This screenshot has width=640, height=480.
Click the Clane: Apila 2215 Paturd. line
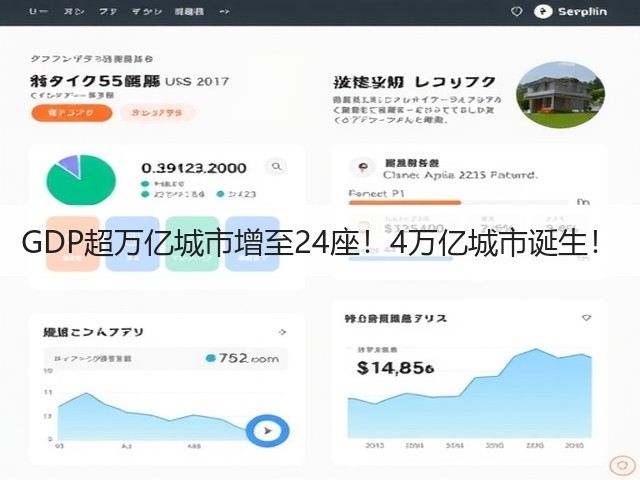460,175
